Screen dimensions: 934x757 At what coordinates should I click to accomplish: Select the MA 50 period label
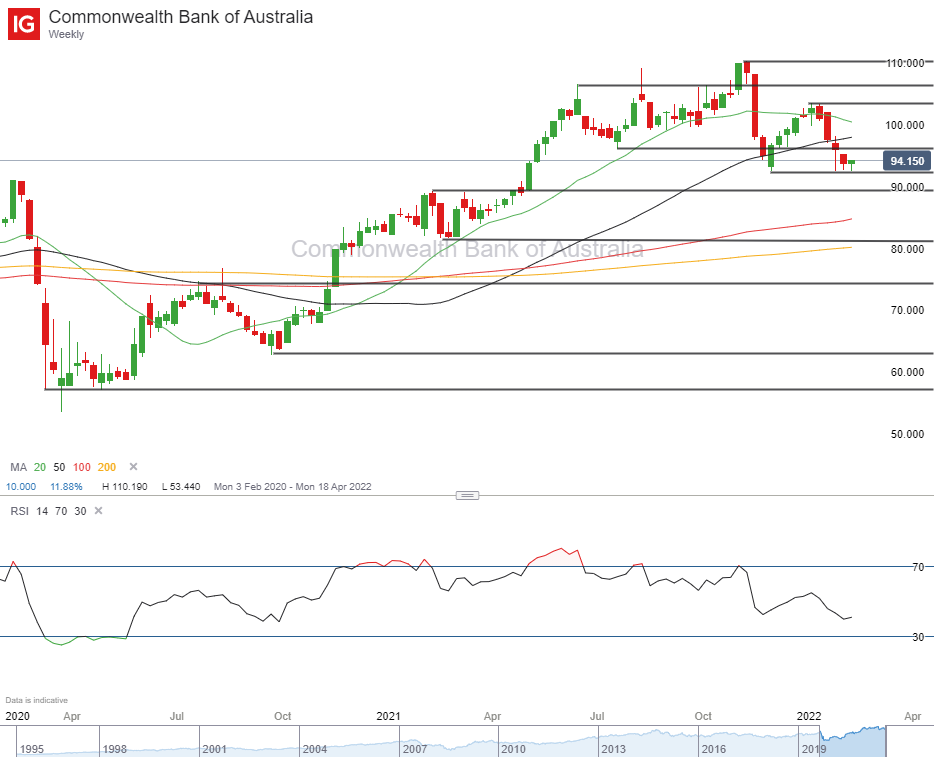click(60, 468)
